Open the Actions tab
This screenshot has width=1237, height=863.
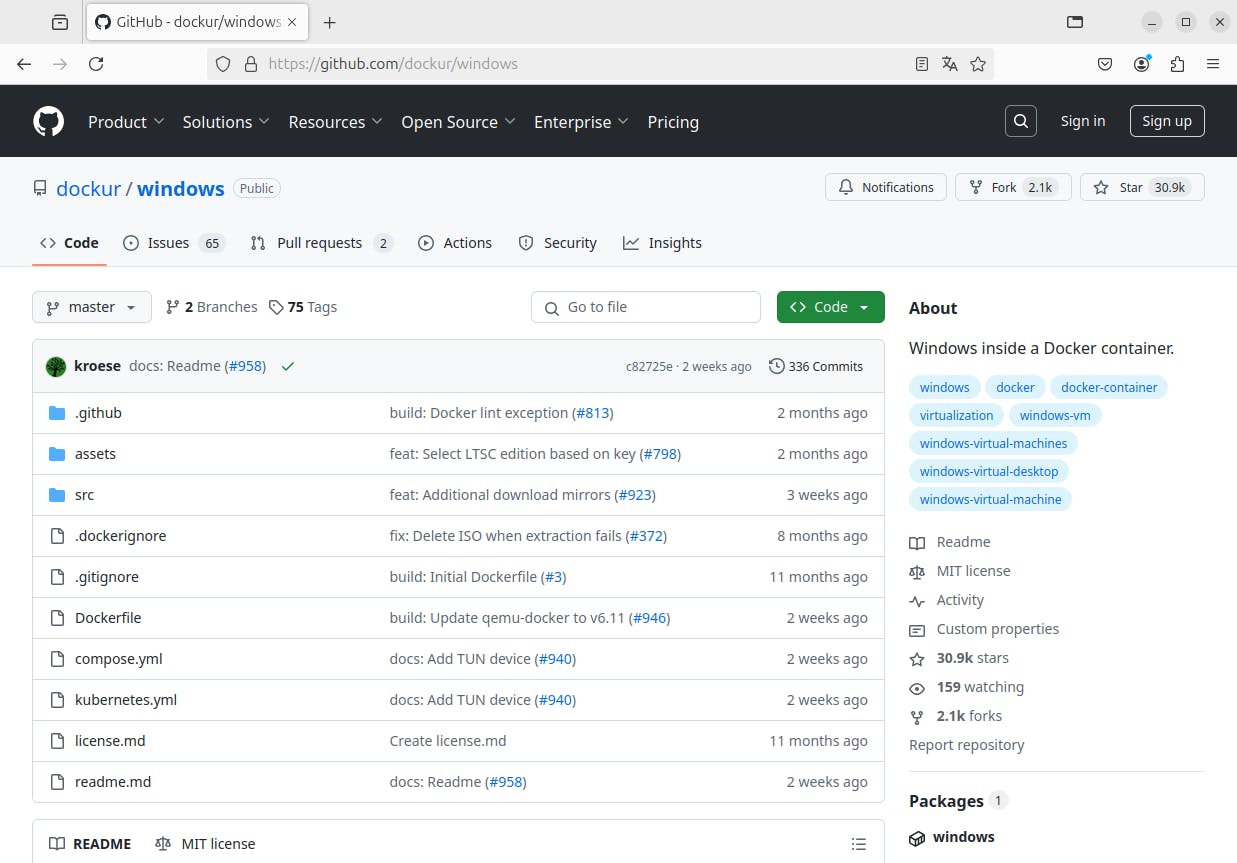(x=455, y=243)
